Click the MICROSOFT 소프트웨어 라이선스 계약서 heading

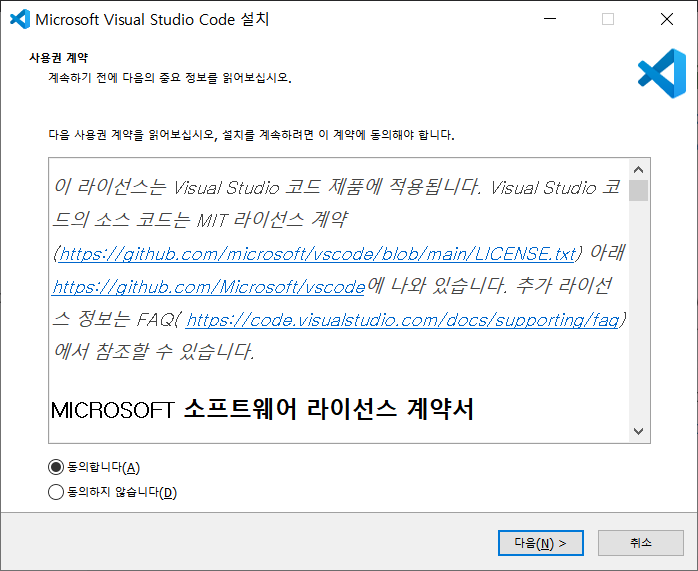(x=262, y=409)
